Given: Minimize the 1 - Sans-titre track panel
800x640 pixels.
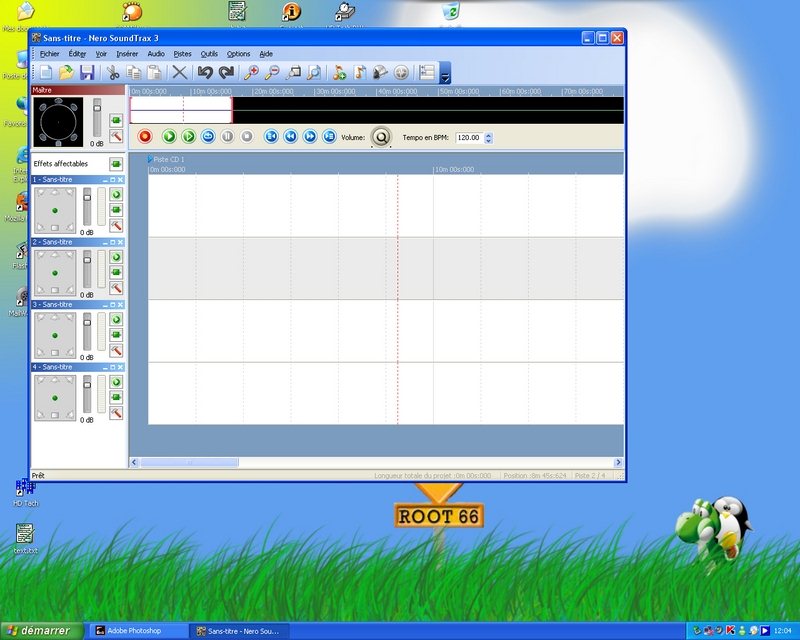Looking at the screenshot, I should 105,180.
